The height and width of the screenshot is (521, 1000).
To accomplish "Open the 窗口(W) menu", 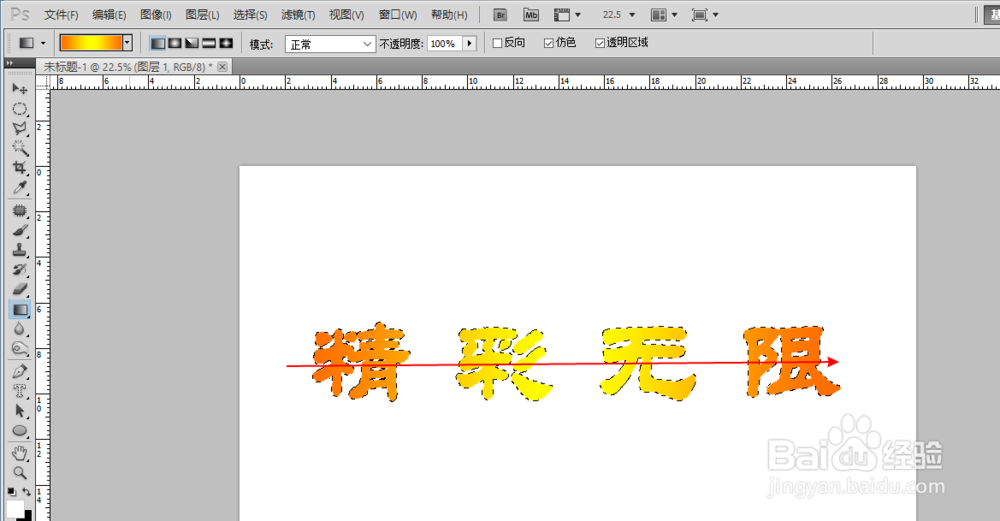I will tap(397, 15).
